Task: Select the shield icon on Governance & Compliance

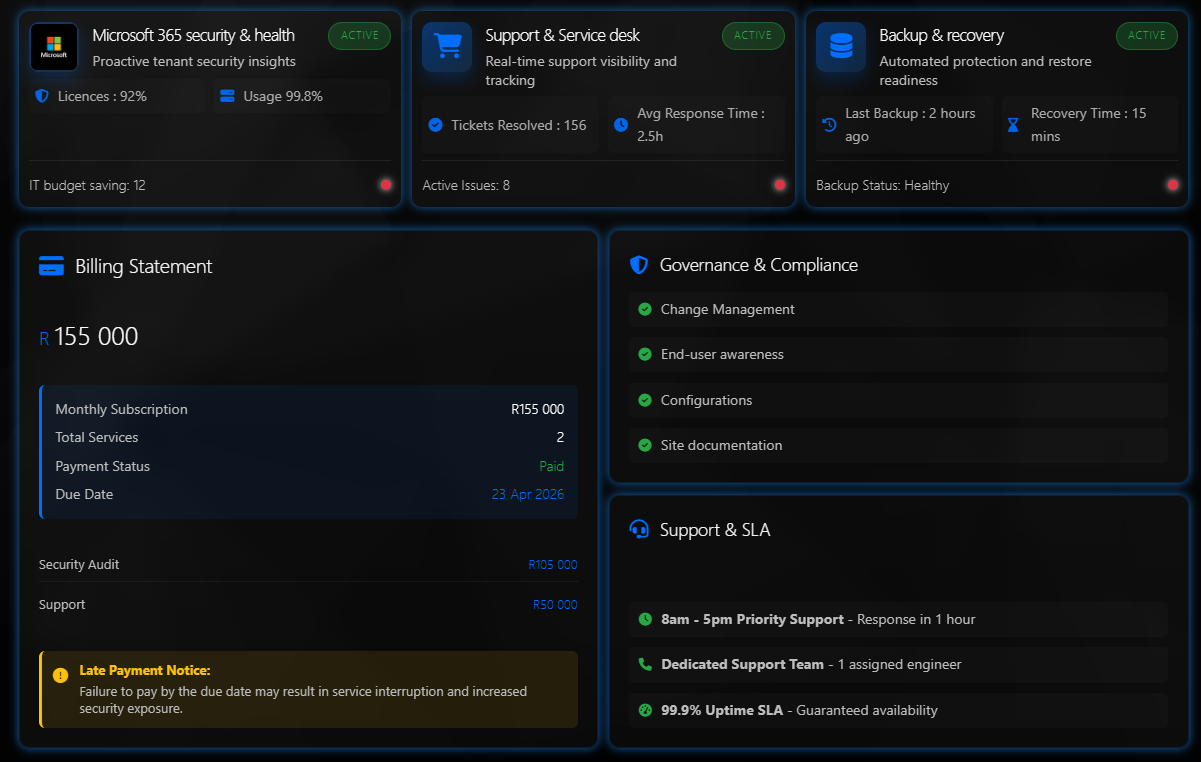Action: point(637,265)
